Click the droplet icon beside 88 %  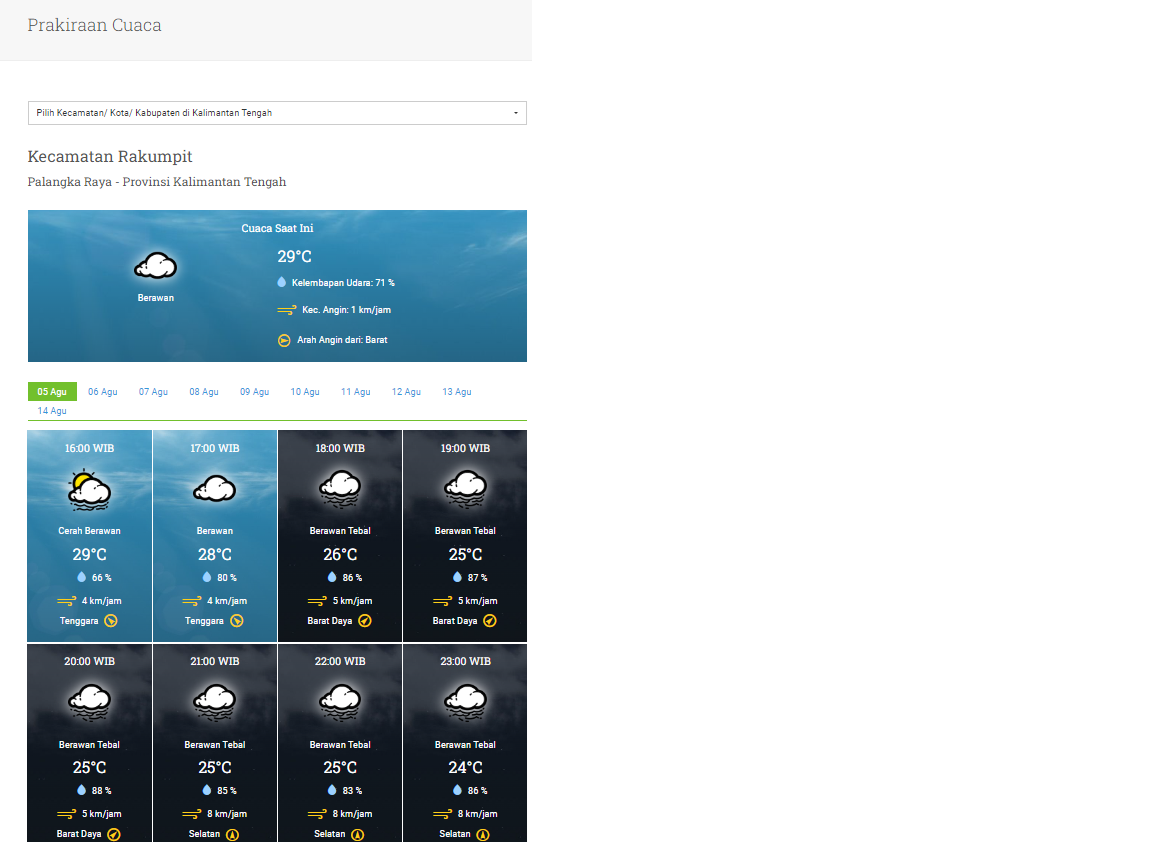(82, 791)
